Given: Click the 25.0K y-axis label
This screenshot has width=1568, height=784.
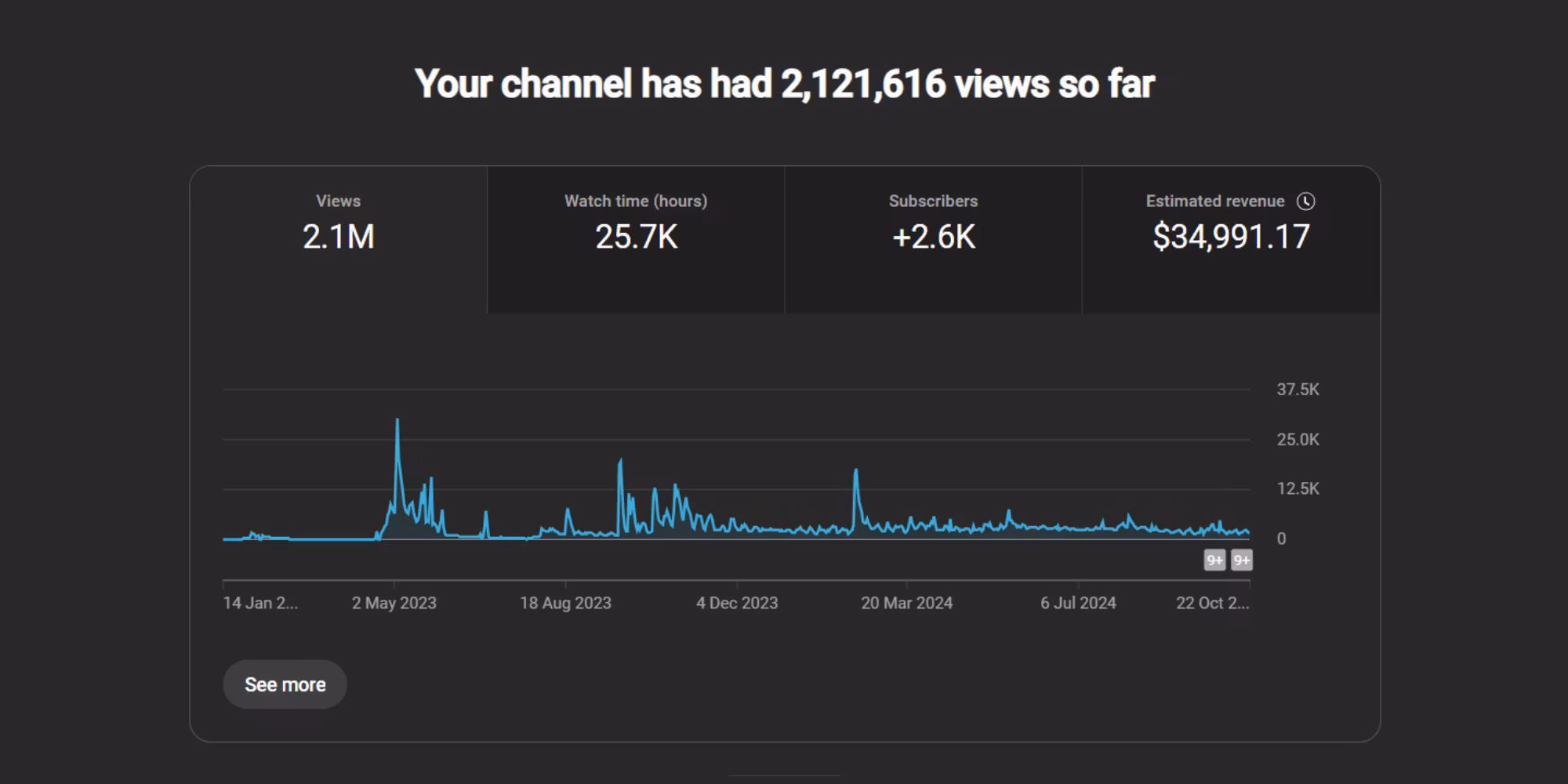Looking at the screenshot, I should point(1298,440).
